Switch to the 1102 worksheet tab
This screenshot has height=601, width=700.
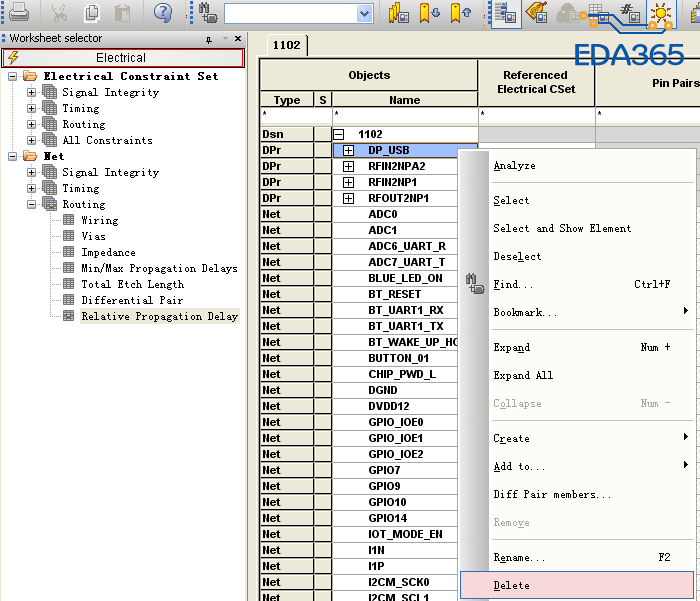289,45
